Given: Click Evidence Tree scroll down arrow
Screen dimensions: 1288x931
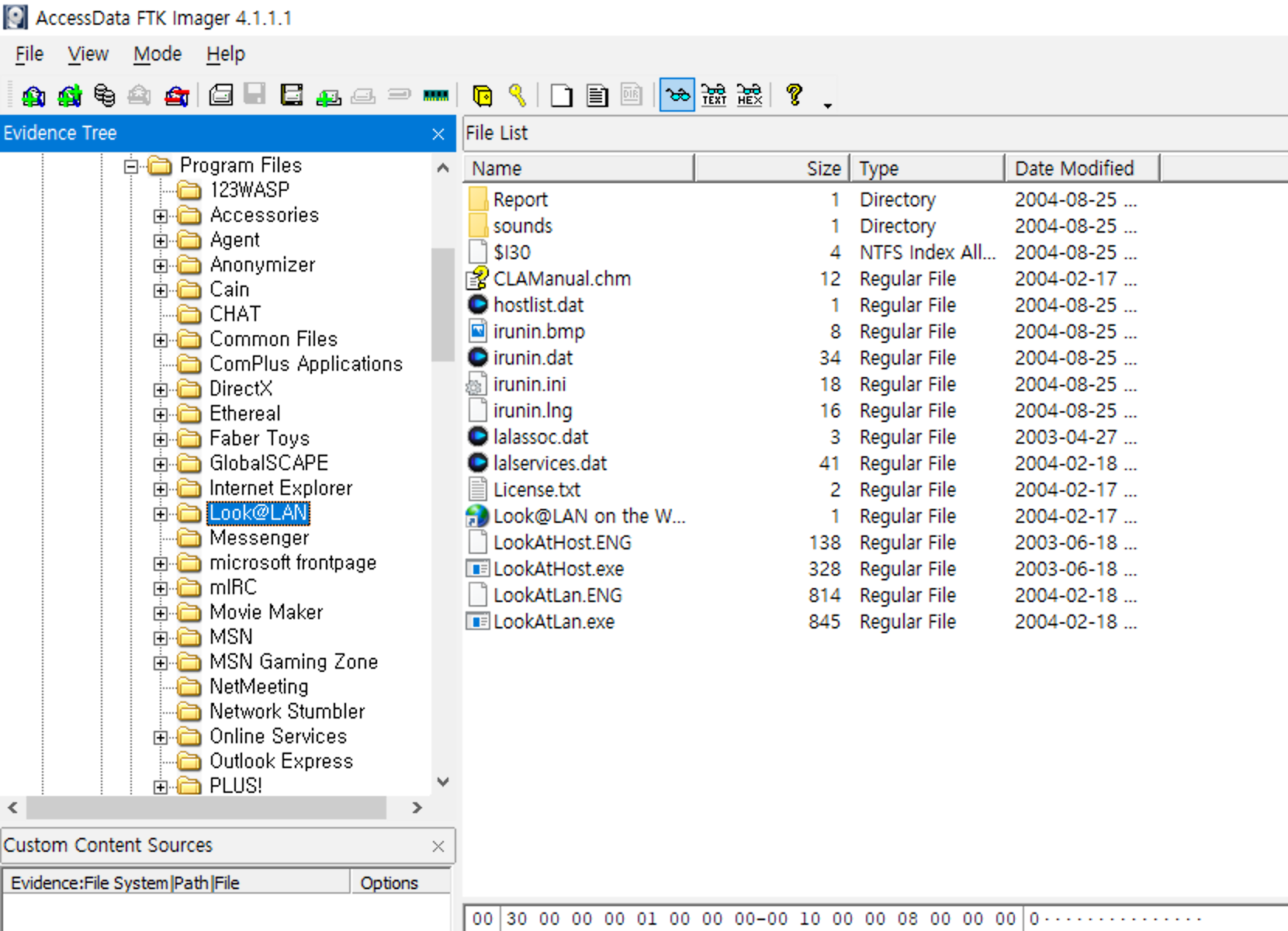Looking at the screenshot, I should pos(443,782).
